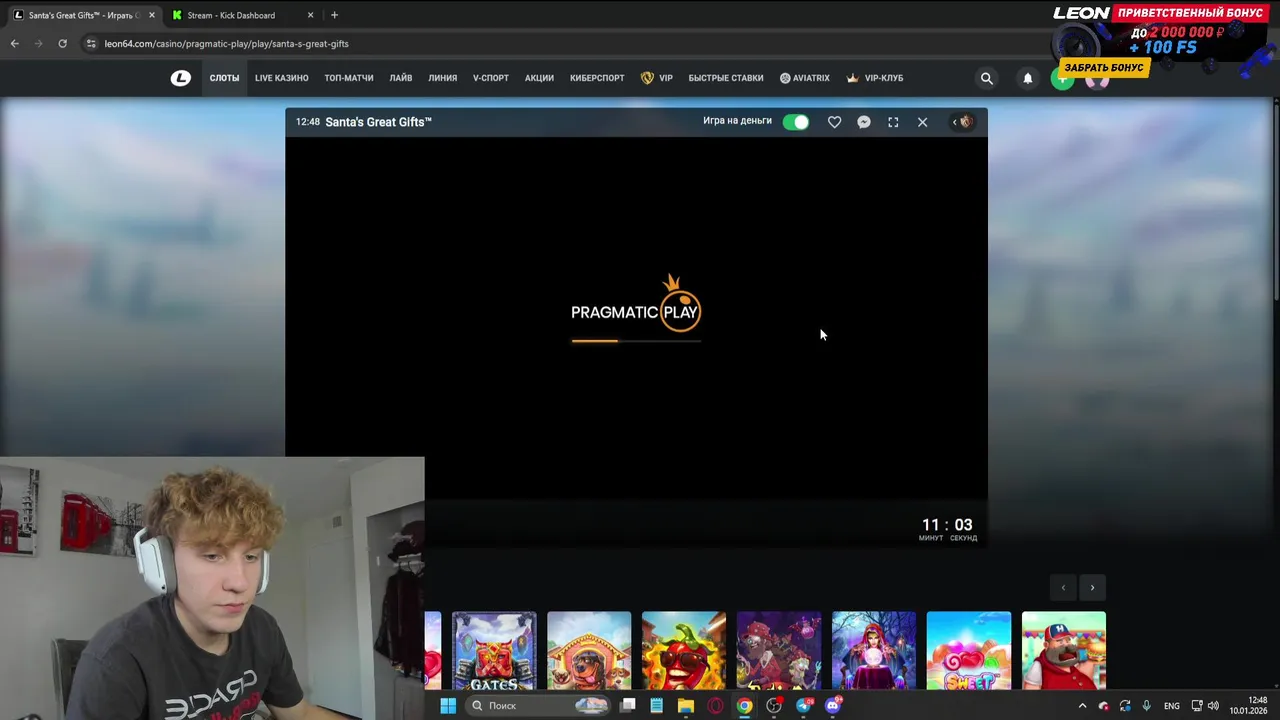Image resolution: width=1280 pixels, height=720 pixels.
Task: Open the Gates game thumbnail
Action: [494, 651]
